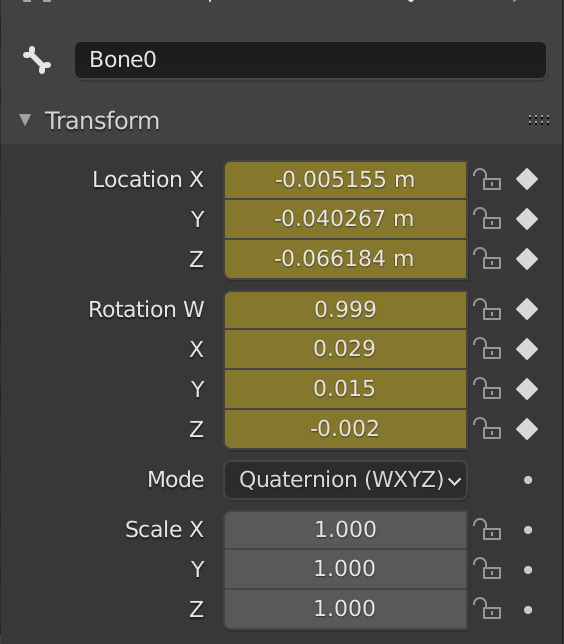Viewport: 564px width, 644px height.
Task: Click animate dot for Scale X
Action: pos(528,530)
